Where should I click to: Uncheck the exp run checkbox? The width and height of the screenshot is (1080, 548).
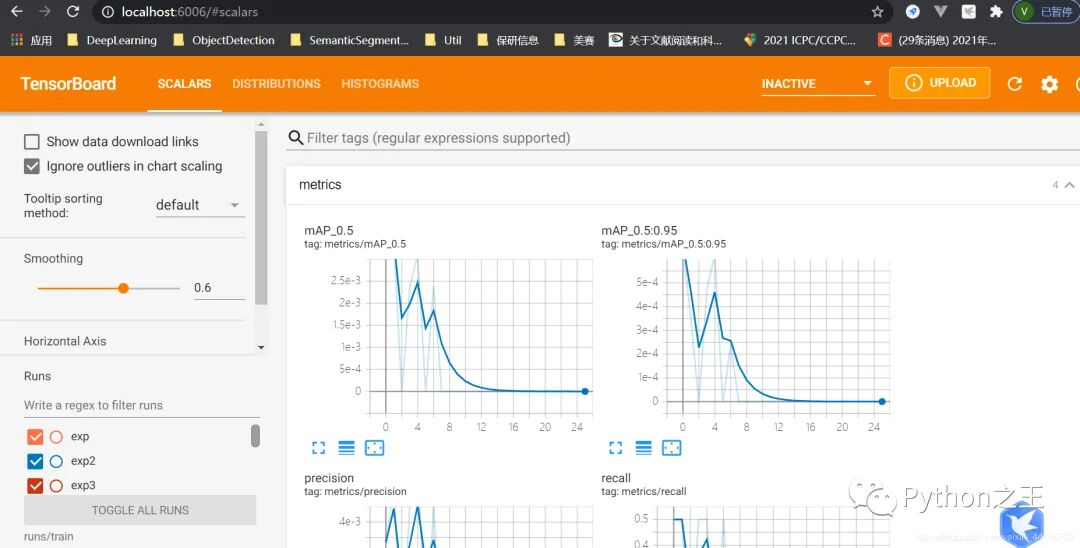point(35,436)
